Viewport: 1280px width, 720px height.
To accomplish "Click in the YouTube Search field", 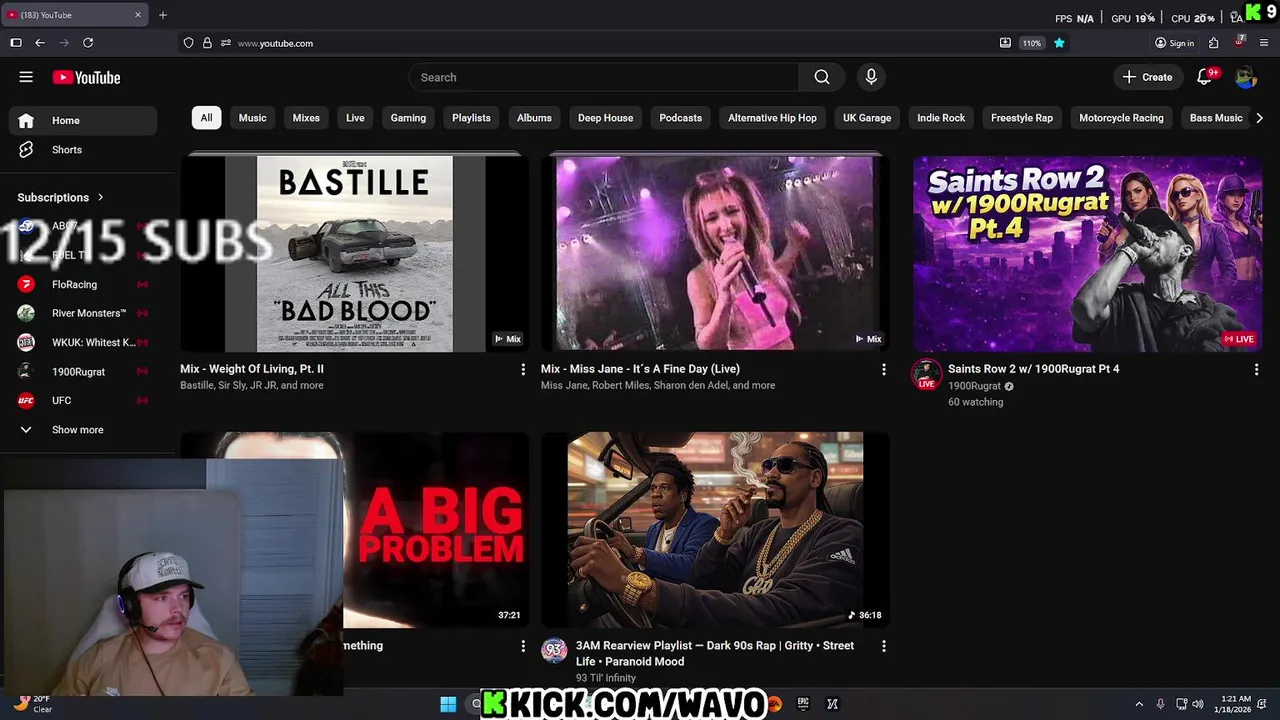I will click(604, 77).
